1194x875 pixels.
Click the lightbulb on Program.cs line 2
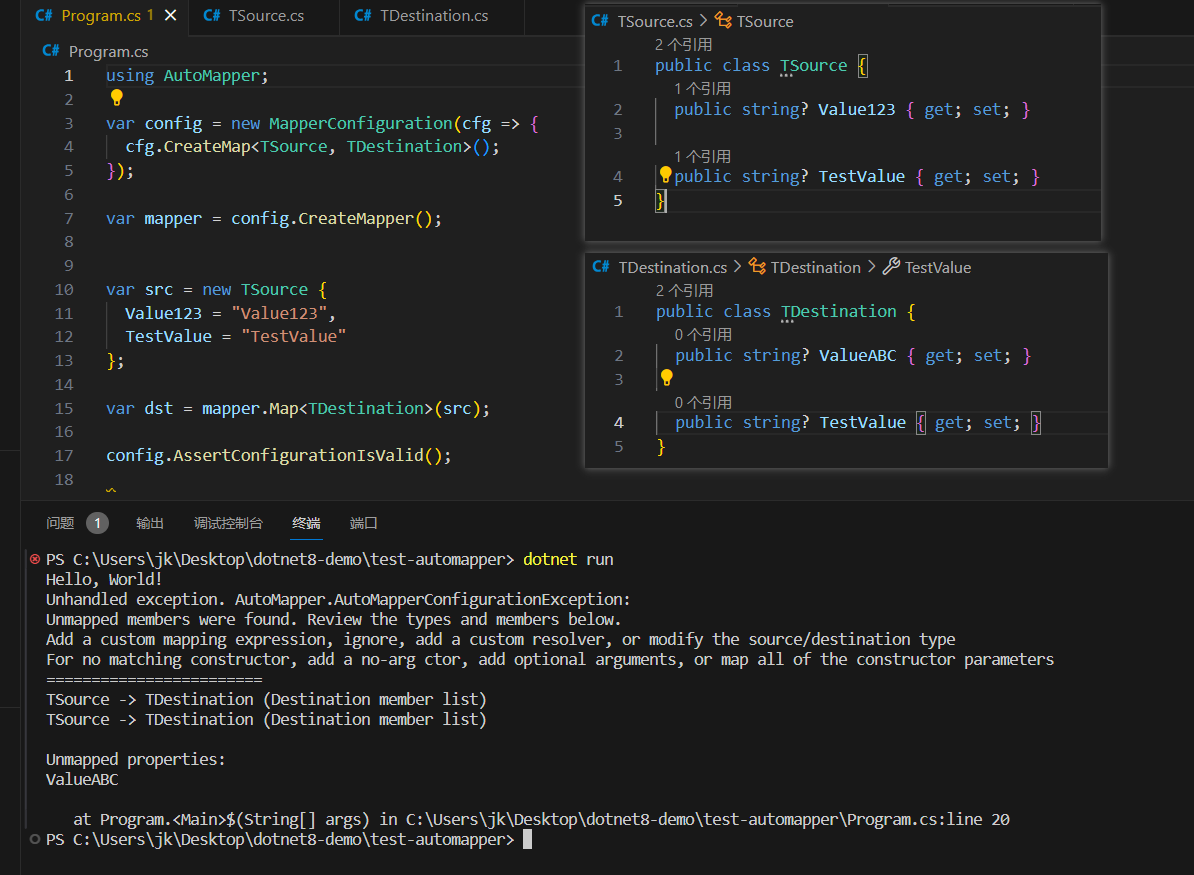pos(117,97)
